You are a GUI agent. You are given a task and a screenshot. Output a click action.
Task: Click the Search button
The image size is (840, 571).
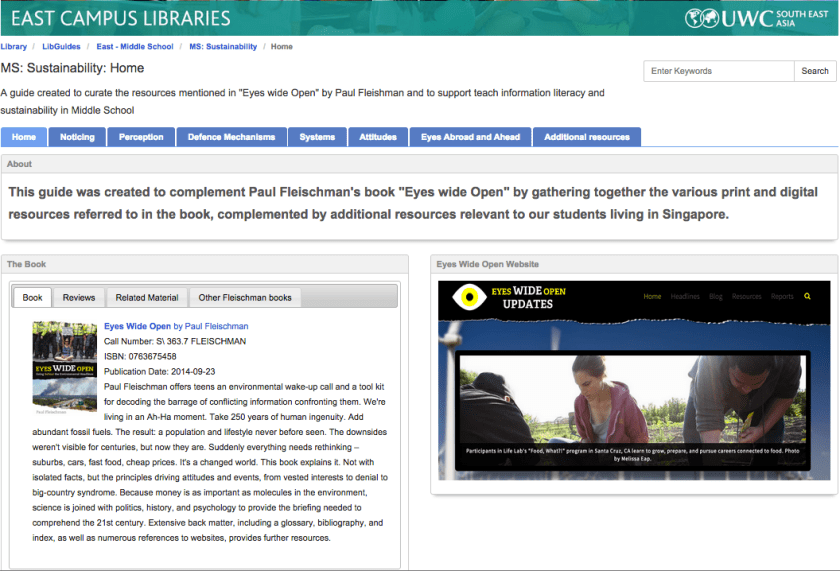tap(814, 71)
